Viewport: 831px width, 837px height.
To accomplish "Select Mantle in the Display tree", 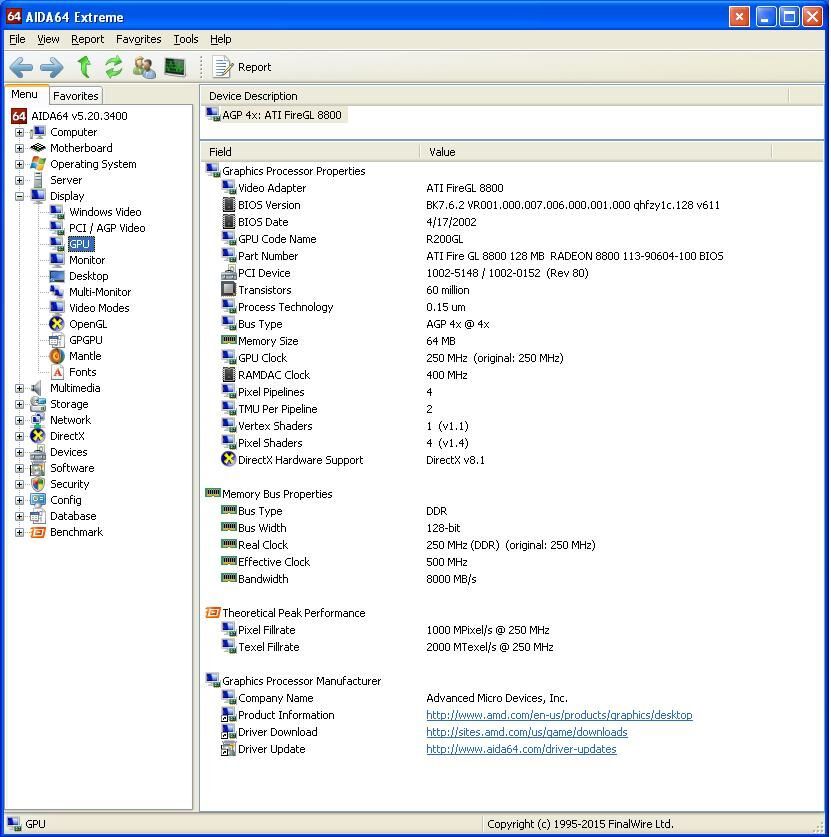I will tap(85, 356).
